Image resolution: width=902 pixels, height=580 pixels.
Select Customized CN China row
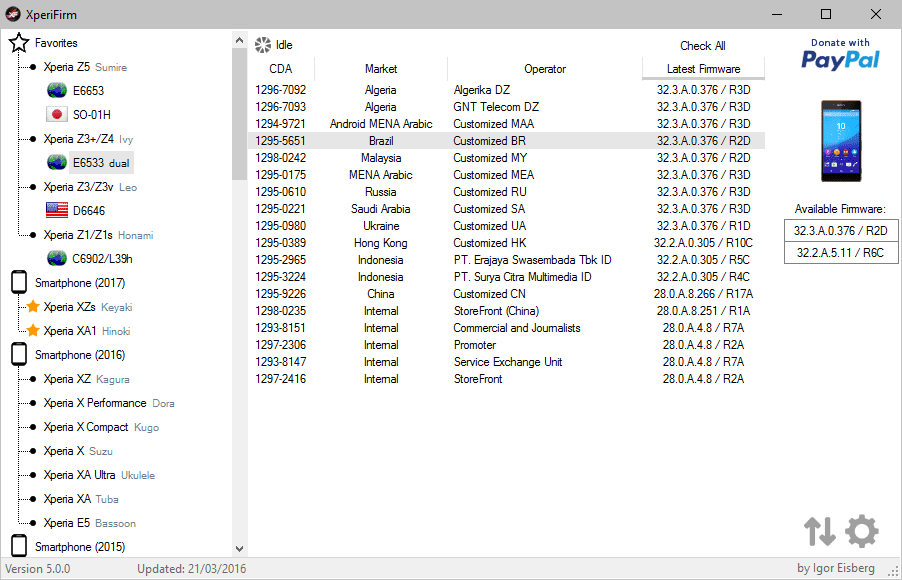point(506,293)
